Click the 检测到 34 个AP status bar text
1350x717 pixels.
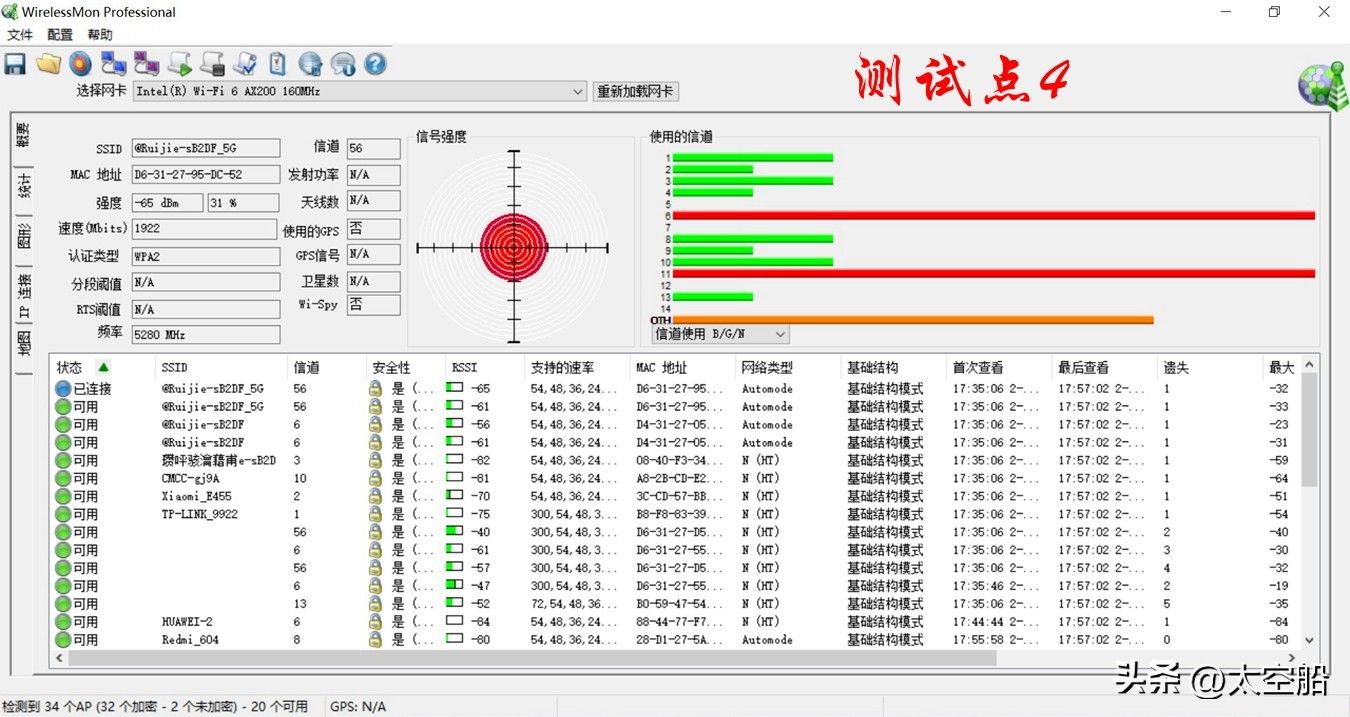coord(155,707)
